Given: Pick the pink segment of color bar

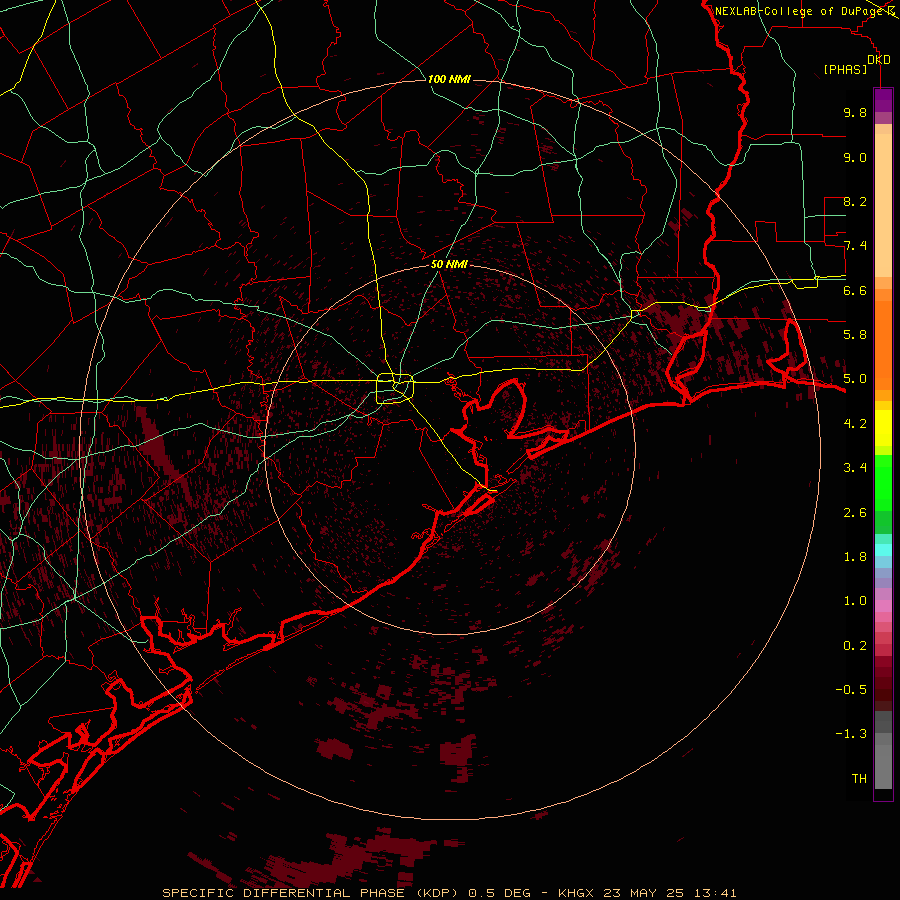Looking at the screenshot, I should click(883, 606).
